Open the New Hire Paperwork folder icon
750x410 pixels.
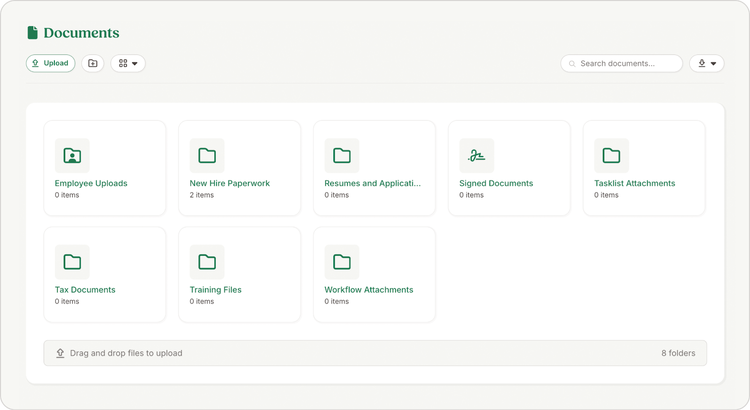click(x=207, y=155)
